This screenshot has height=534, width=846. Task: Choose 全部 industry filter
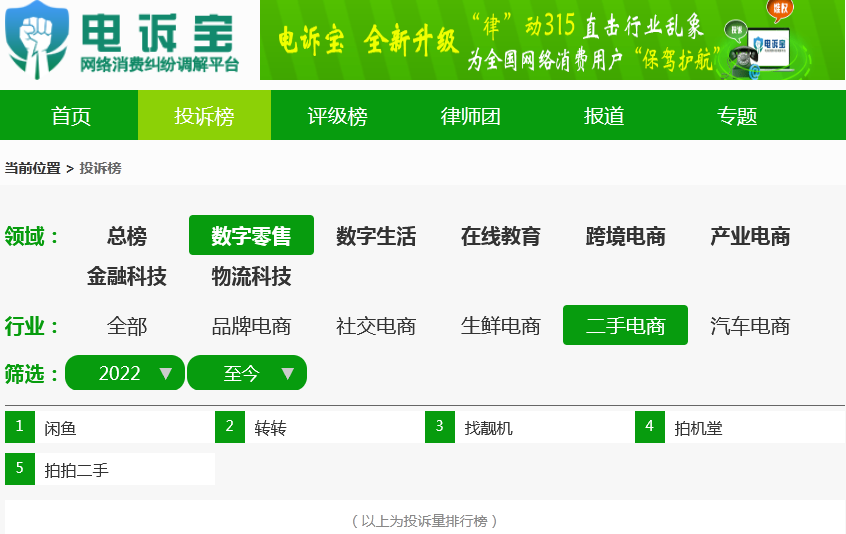127,326
